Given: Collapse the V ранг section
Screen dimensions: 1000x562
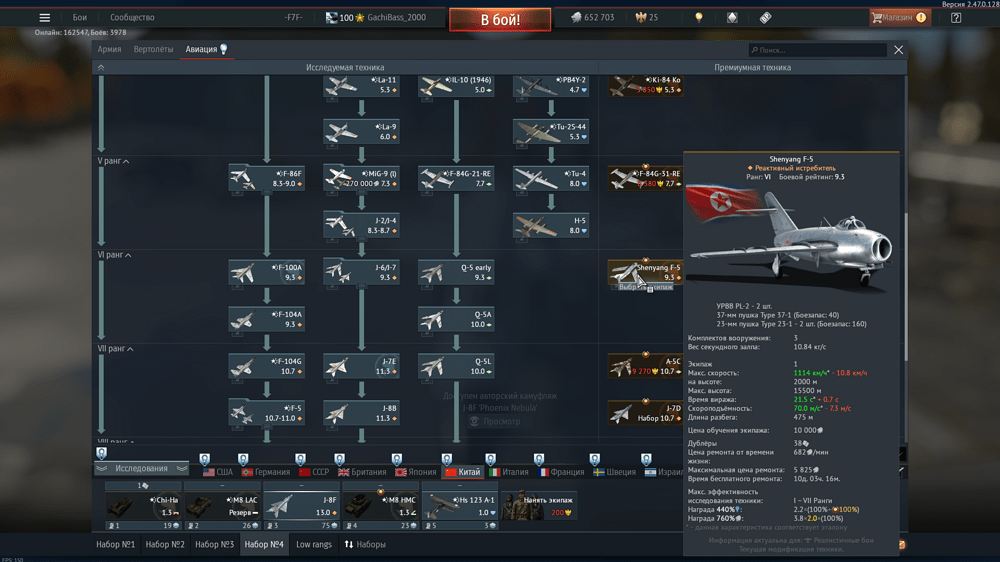Looking at the screenshot, I should coord(114,161).
